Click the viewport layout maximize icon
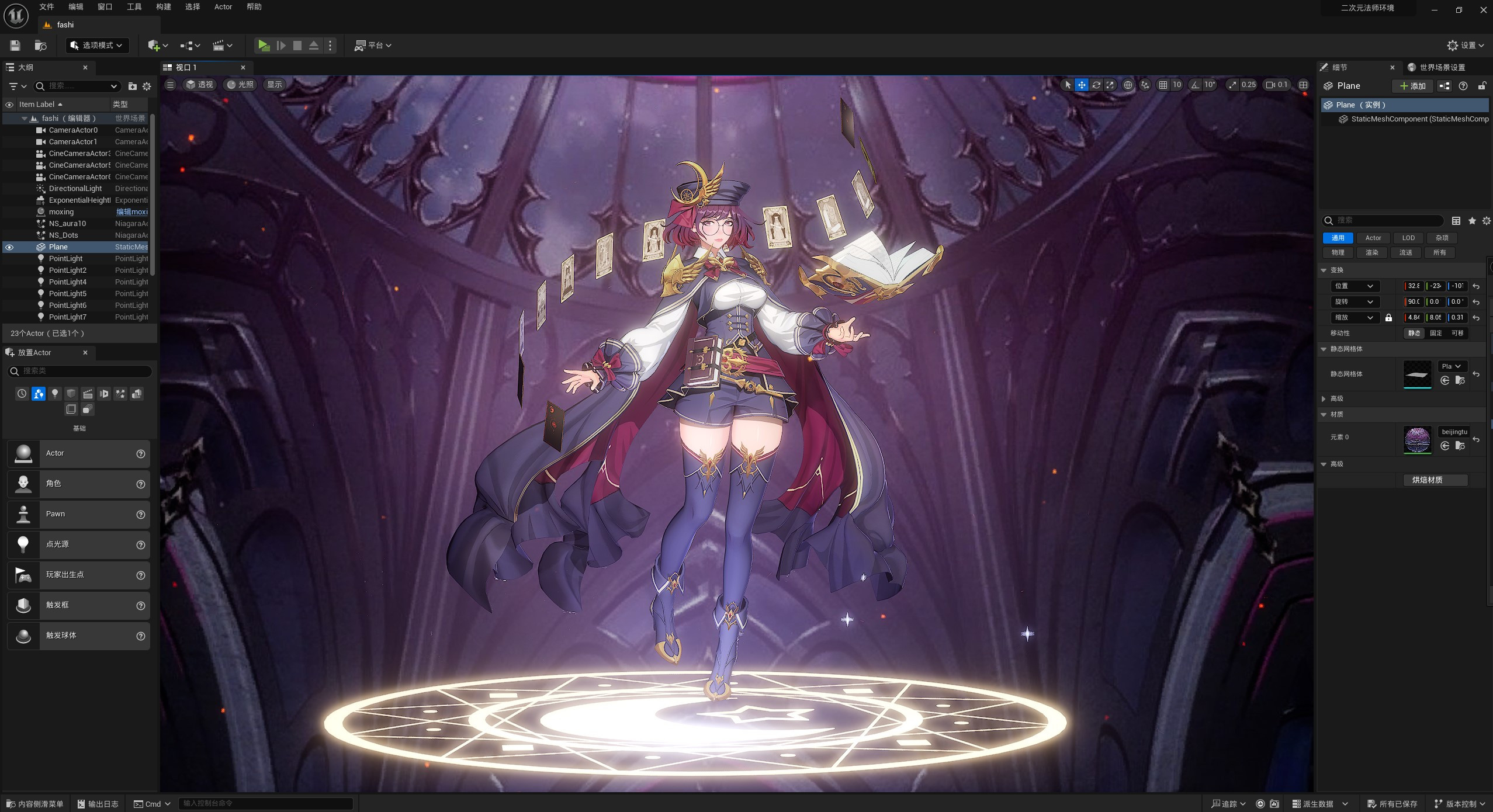Screen dimensions: 1493x812 coord(1303,85)
